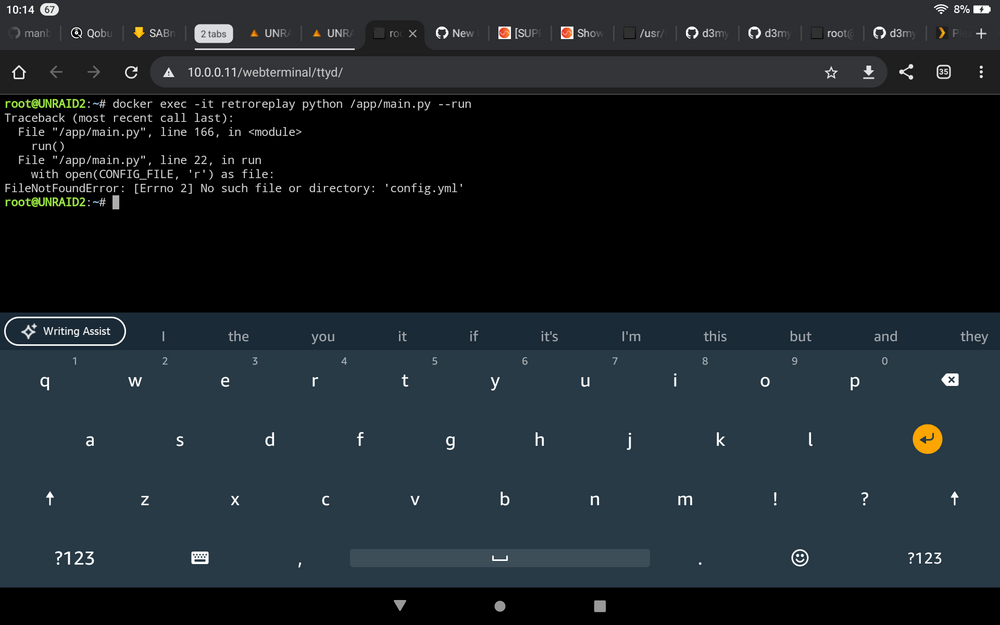The width and height of the screenshot is (1000, 625).
Task: Tap the backspace key
Action: (950, 380)
